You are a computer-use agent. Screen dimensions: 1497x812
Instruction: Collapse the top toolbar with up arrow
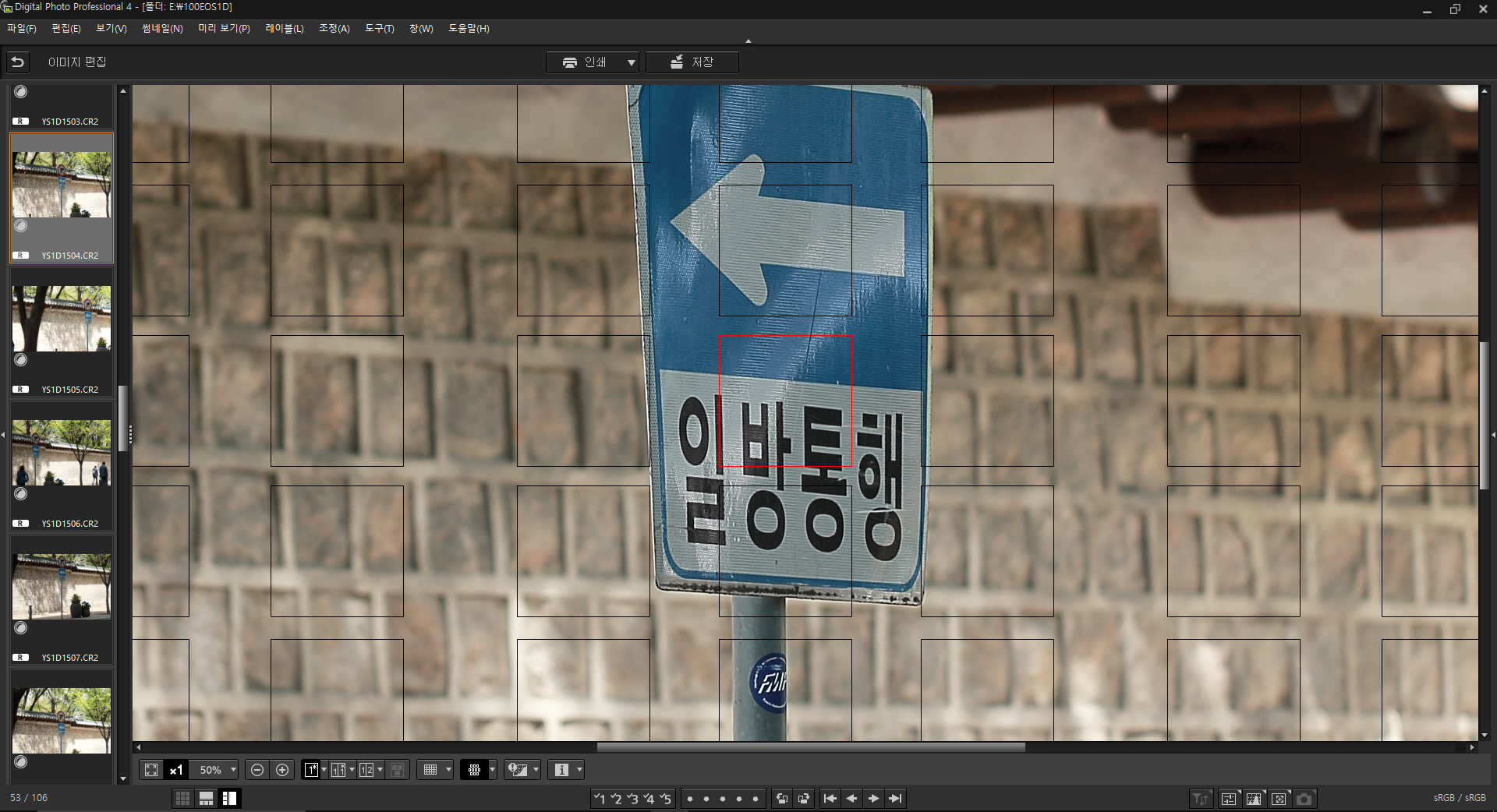point(748,41)
